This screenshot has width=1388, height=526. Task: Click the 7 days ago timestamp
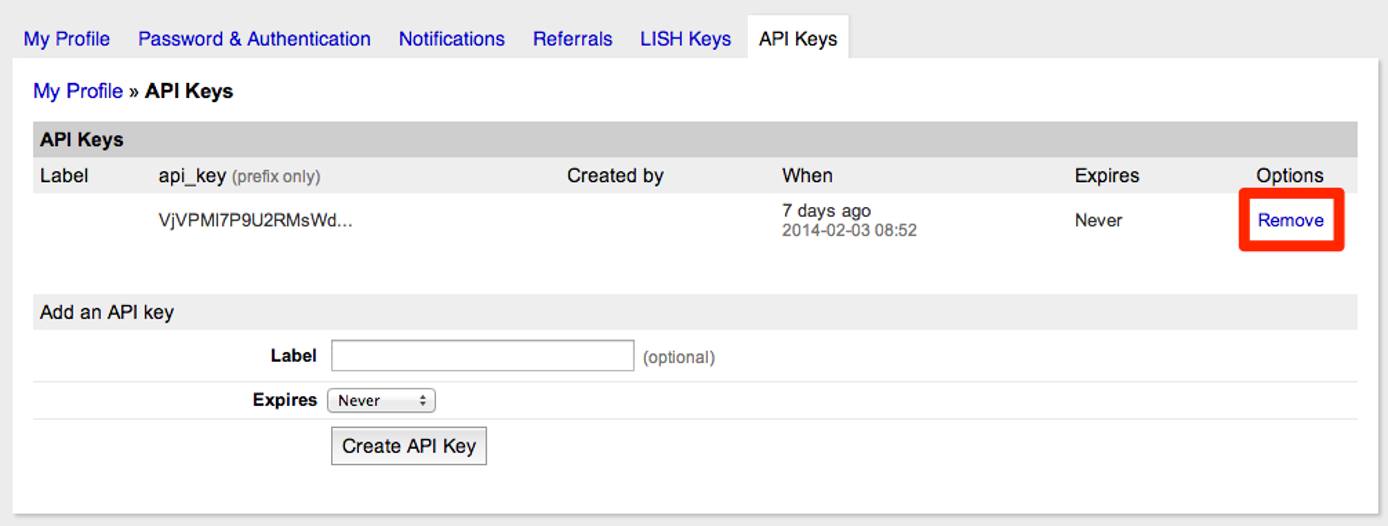pos(826,211)
